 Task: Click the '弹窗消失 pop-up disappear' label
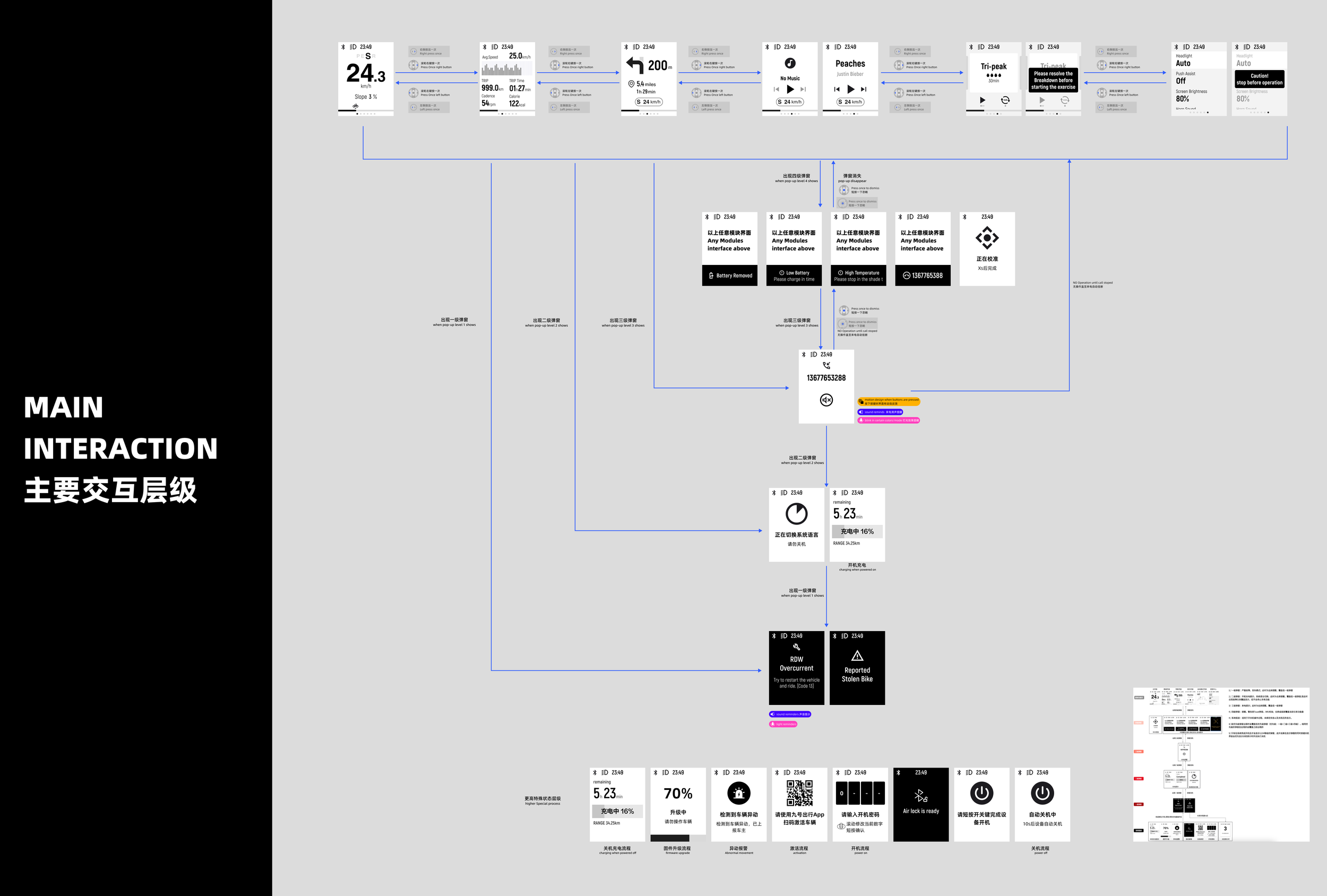point(852,178)
